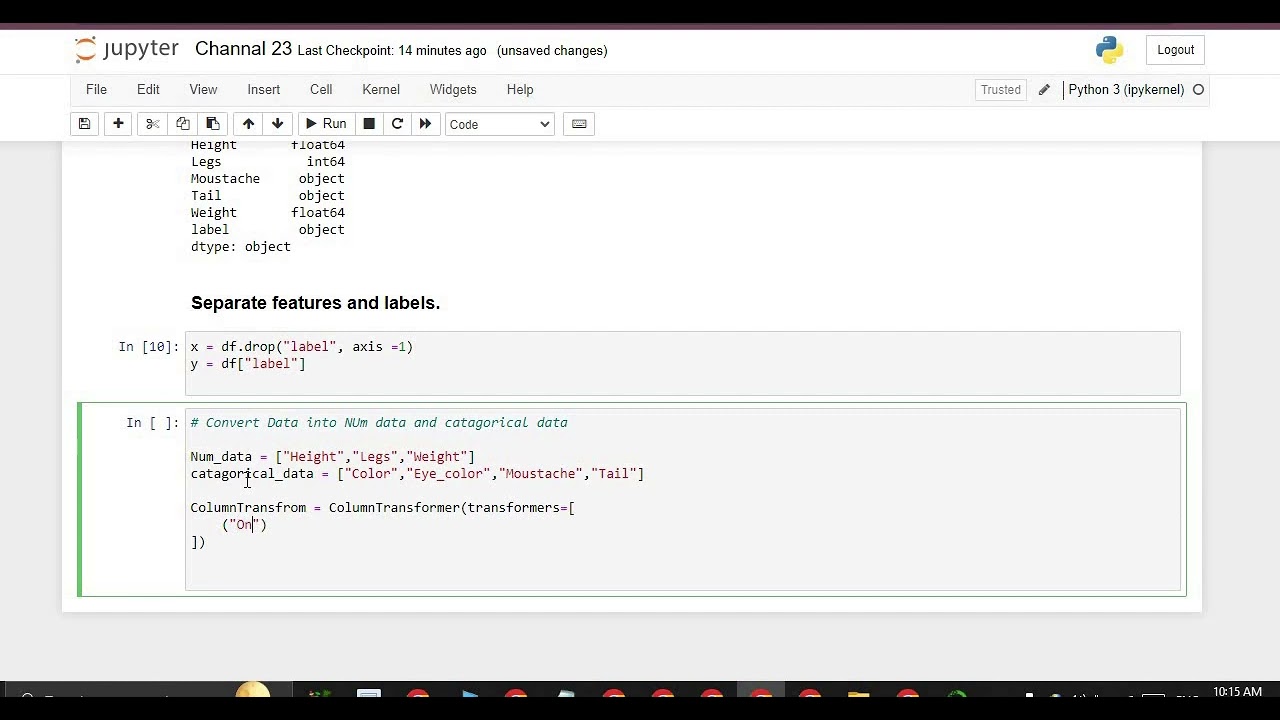The width and height of the screenshot is (1280, 720).
Task: Click the 10:15 AM taskbar clock
Action: tap(1237, 692)
